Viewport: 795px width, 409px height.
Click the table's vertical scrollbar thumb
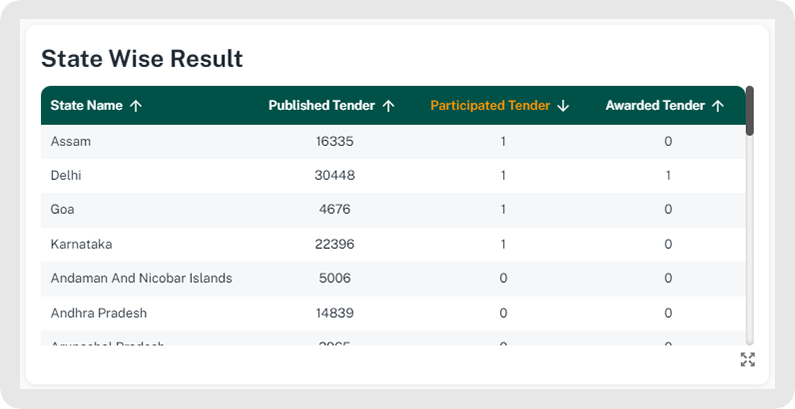(749, 111)
